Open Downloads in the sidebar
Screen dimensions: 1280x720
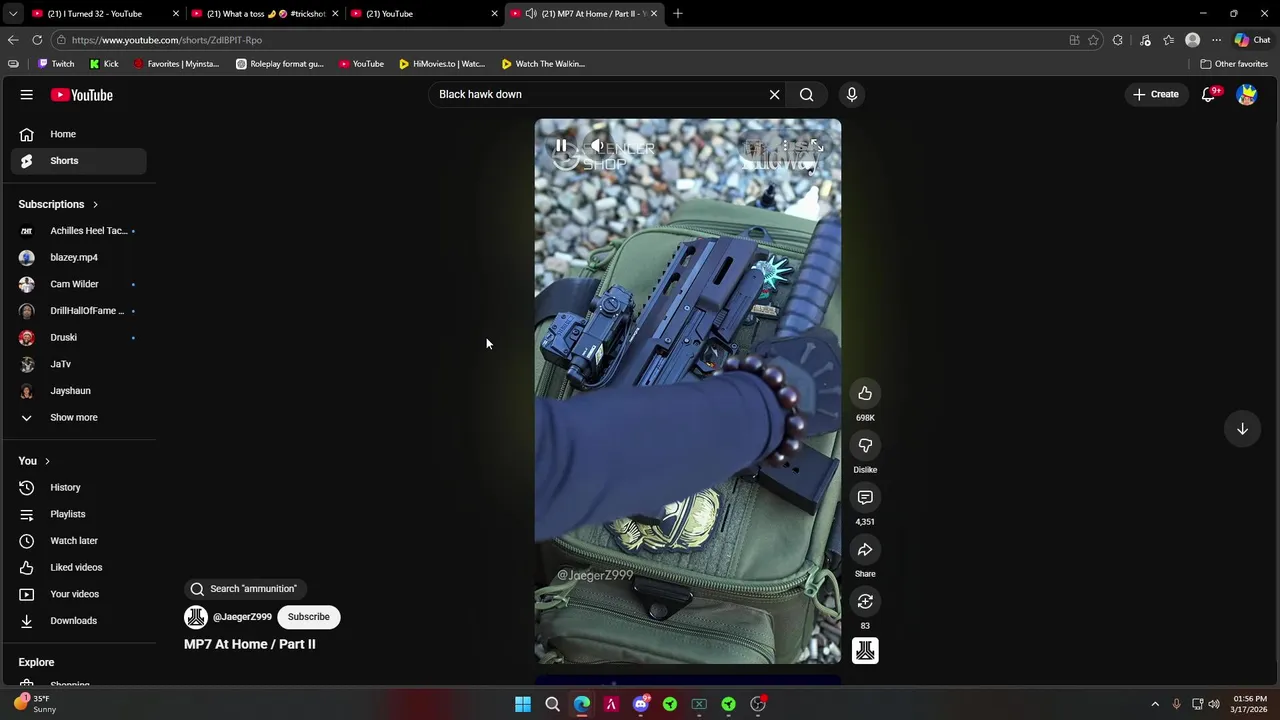click(79, 620)
